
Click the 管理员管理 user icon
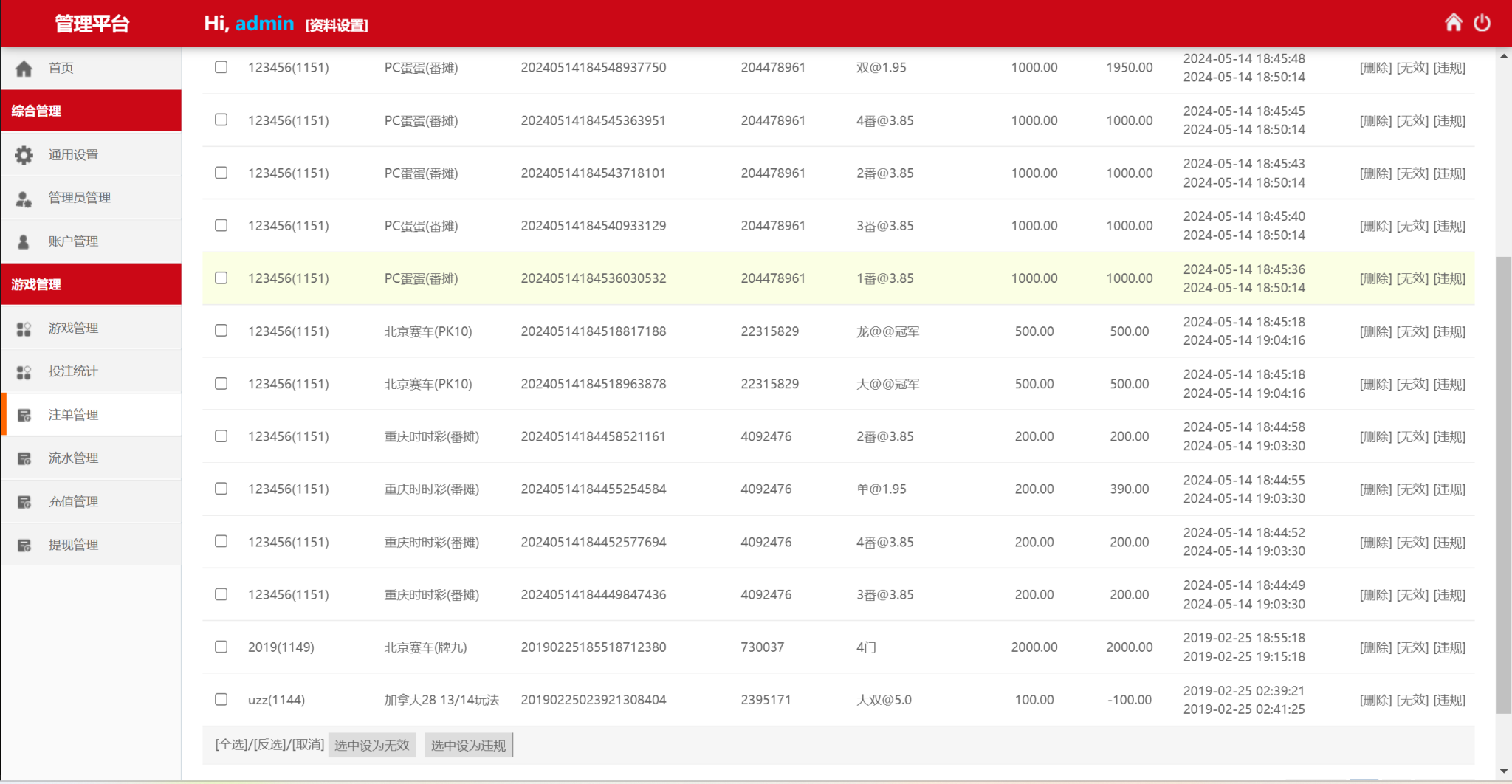(x=24, y=198)
